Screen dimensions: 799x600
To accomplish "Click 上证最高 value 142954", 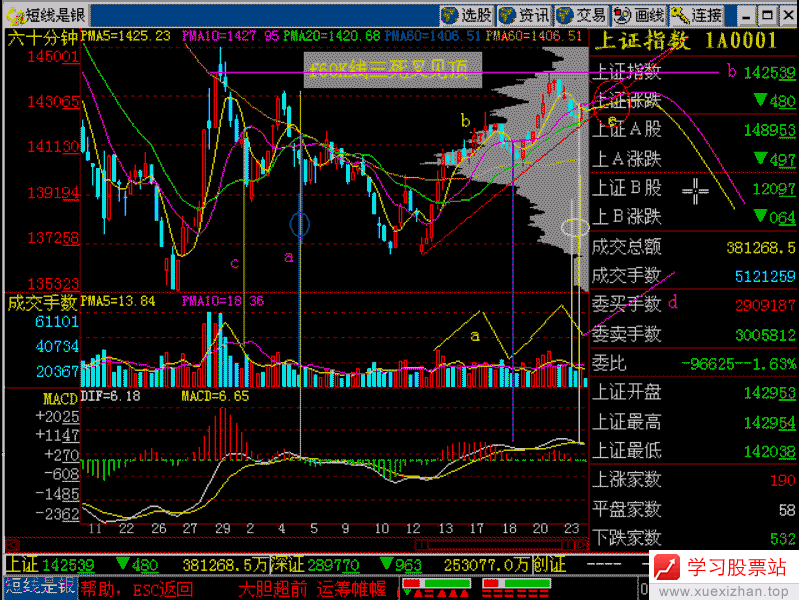I will click(769, 423).
